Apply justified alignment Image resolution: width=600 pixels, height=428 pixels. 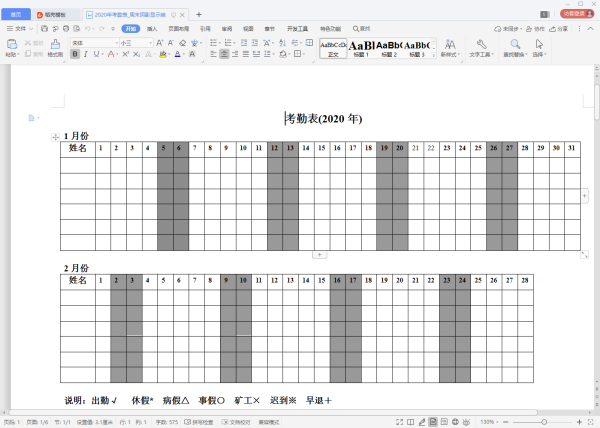coord(246,54)
